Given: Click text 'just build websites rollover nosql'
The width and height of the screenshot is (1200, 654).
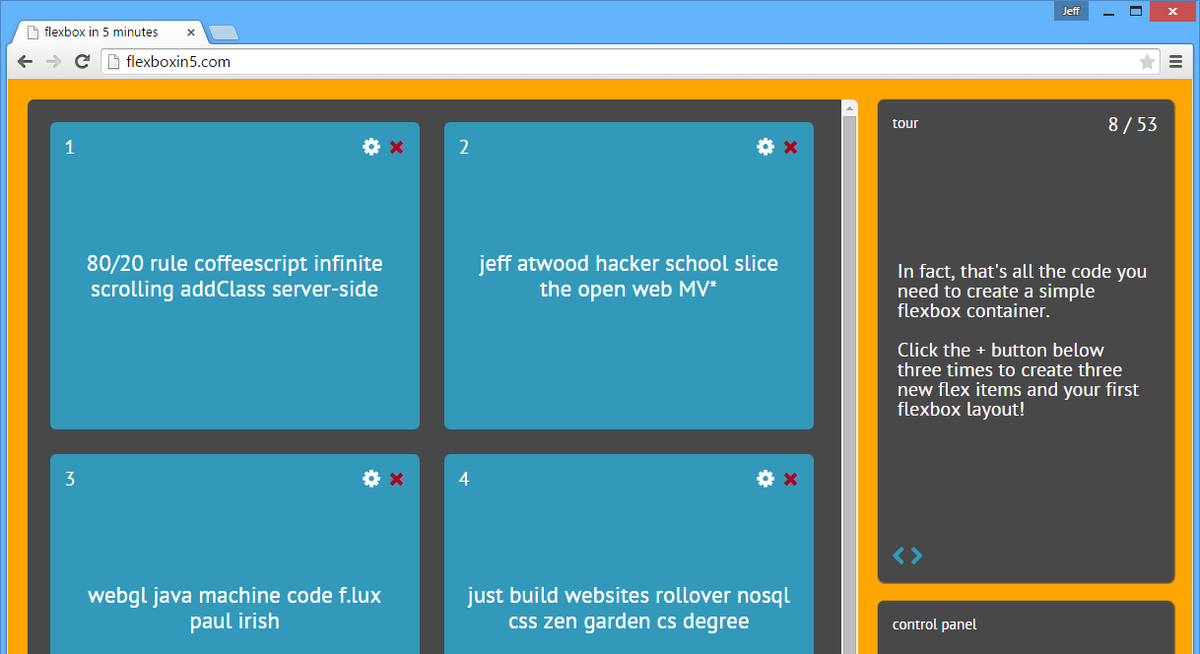Looking at the screenshot, I should click(628, 596).
